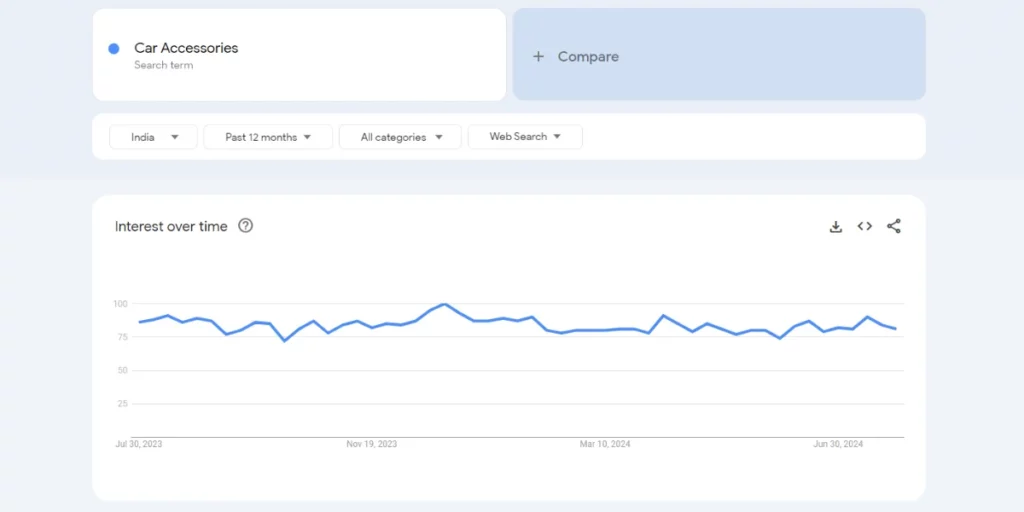Open the help icon beside Interest over time
This screenshot has width=1024, height=512.
[x=245, y=226]
